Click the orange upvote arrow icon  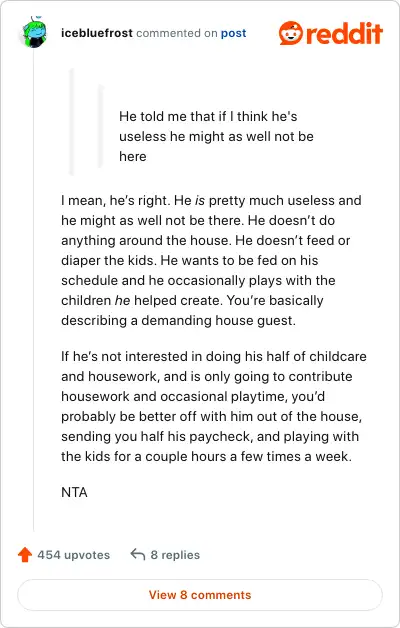pos(25,555)
